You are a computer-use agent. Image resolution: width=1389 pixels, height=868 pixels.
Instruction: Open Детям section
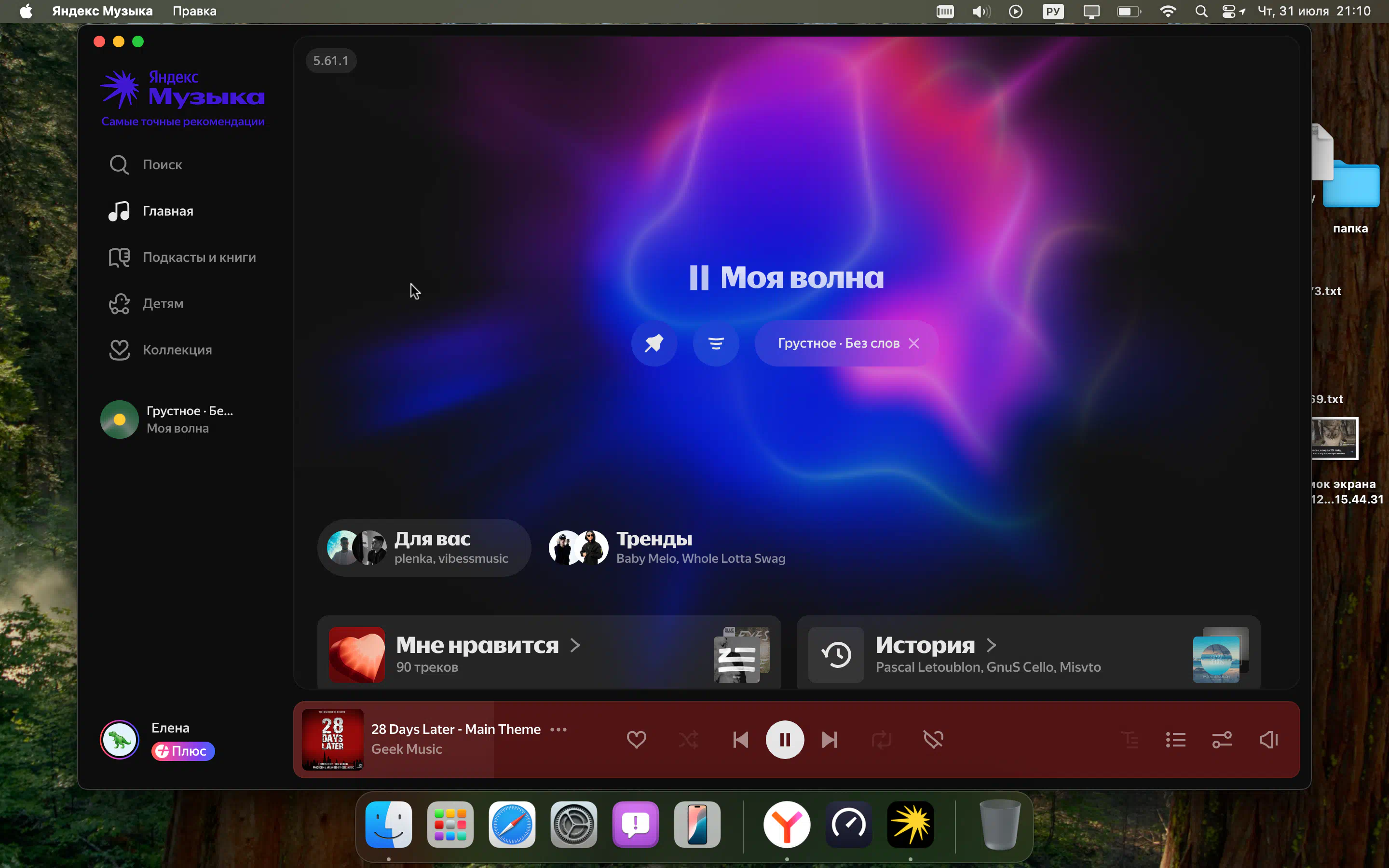point(146,303)
